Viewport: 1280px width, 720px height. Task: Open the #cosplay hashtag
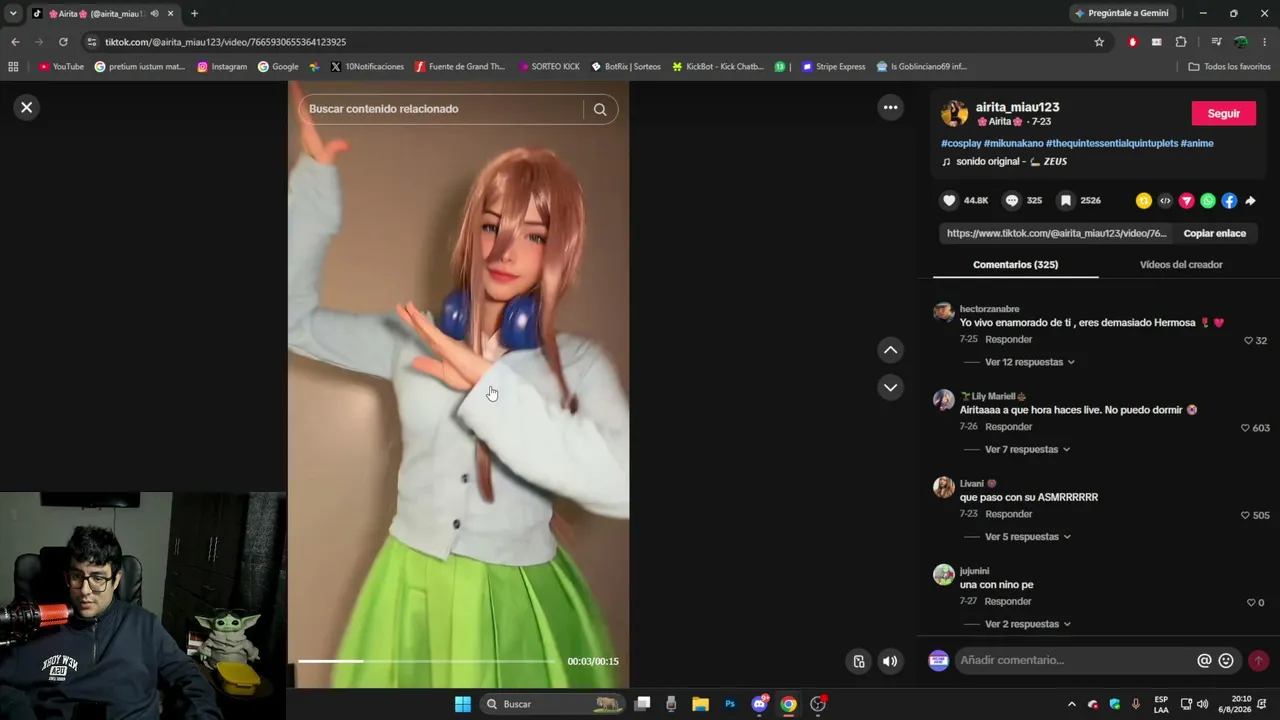961,143
